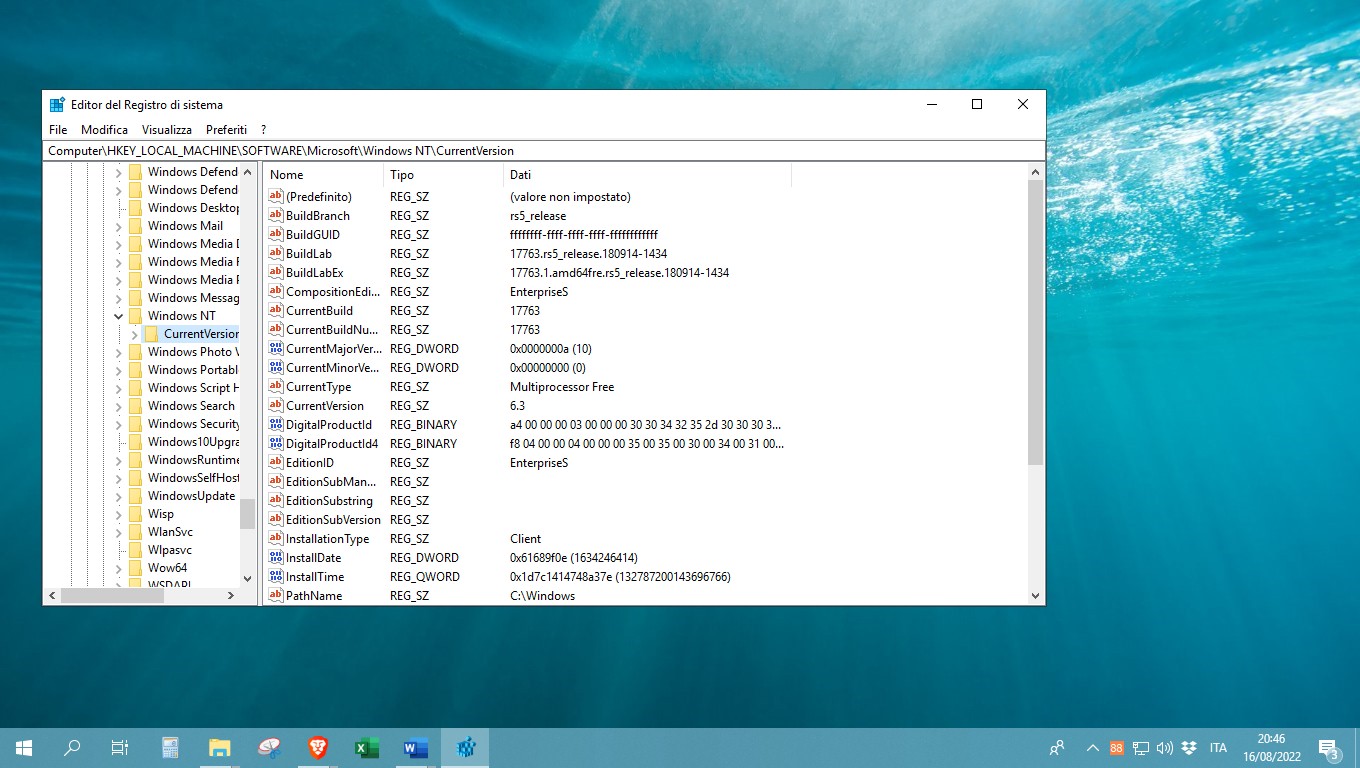This screenshot has height=768, width=1360.
Task: Expand the Windows Mail key
Action: tap(118, 226)
